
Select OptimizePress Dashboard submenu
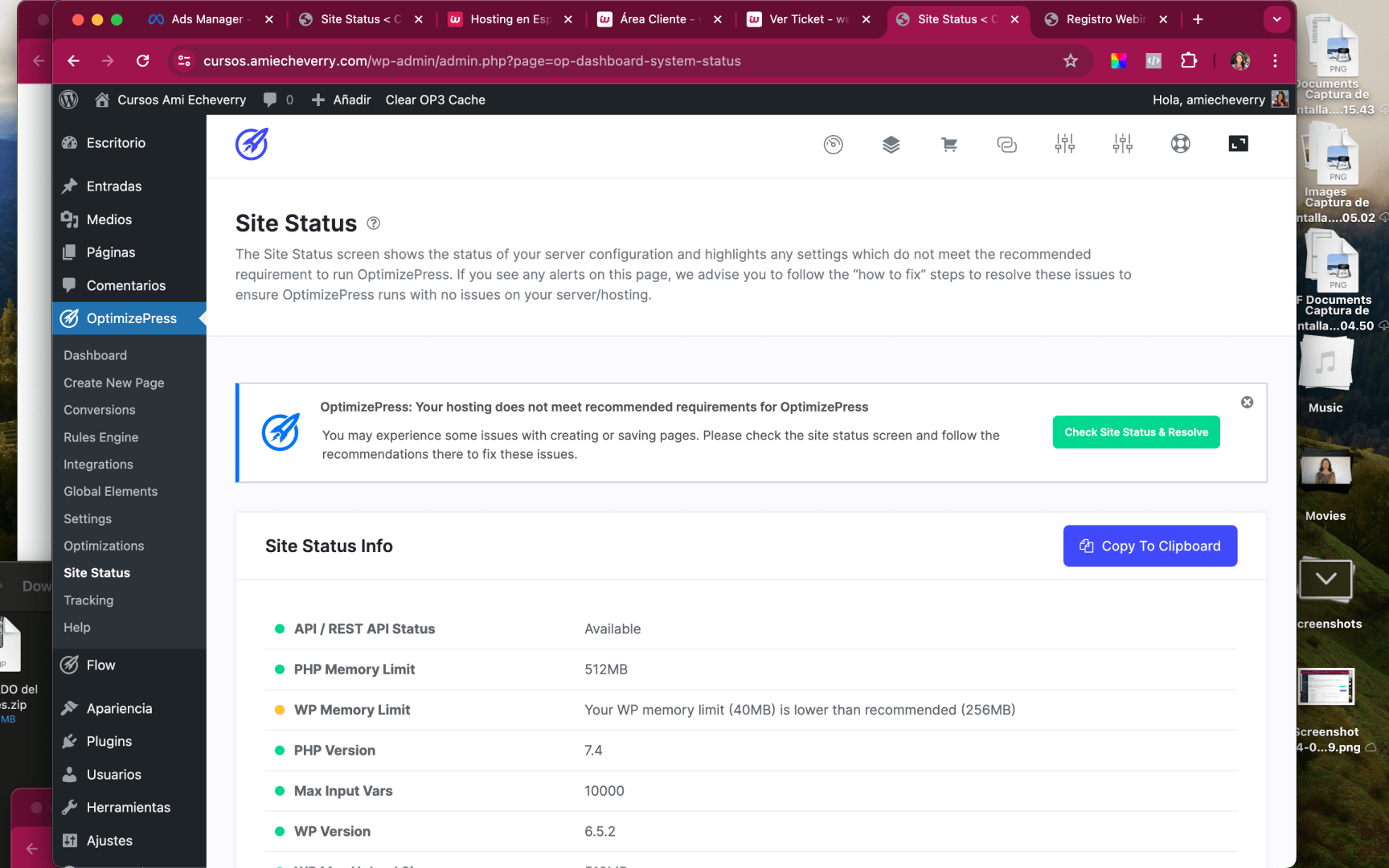tap(95, 355)
